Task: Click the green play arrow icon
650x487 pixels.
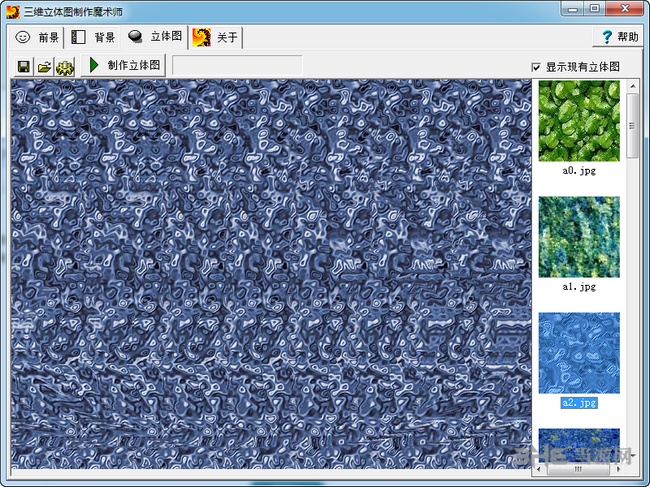Action: click(x=94, y=65)
